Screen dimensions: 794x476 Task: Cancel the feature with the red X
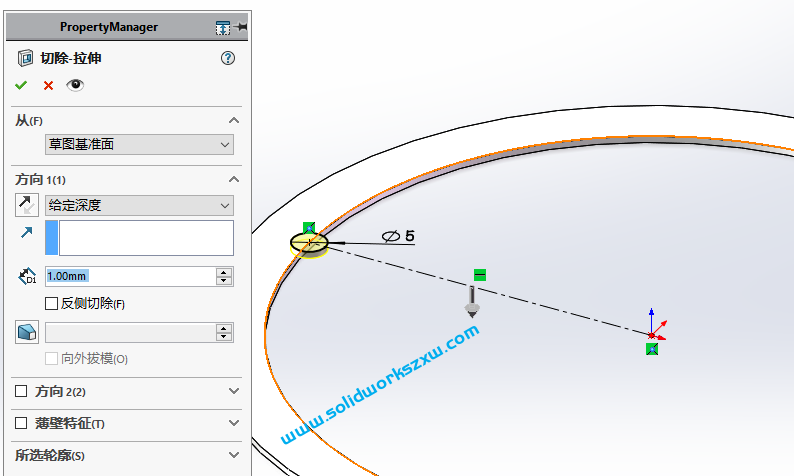pyautogui.click(x=48, y=86)
